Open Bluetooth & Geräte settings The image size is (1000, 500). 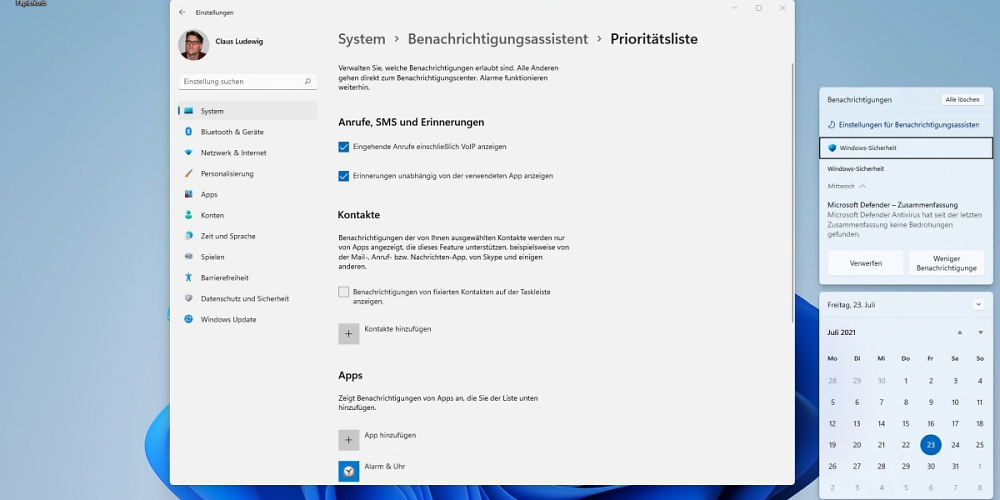click(x=248, y=132)
